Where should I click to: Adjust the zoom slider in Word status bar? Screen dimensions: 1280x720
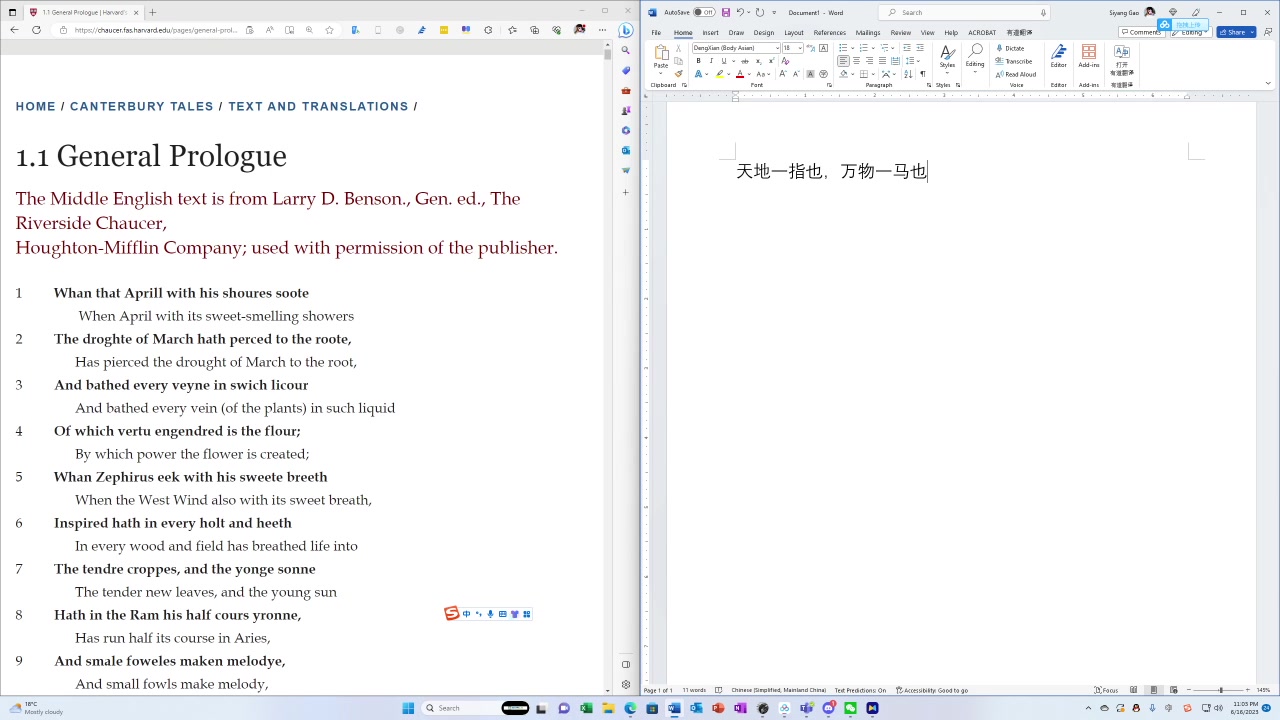click(1220, 690)
